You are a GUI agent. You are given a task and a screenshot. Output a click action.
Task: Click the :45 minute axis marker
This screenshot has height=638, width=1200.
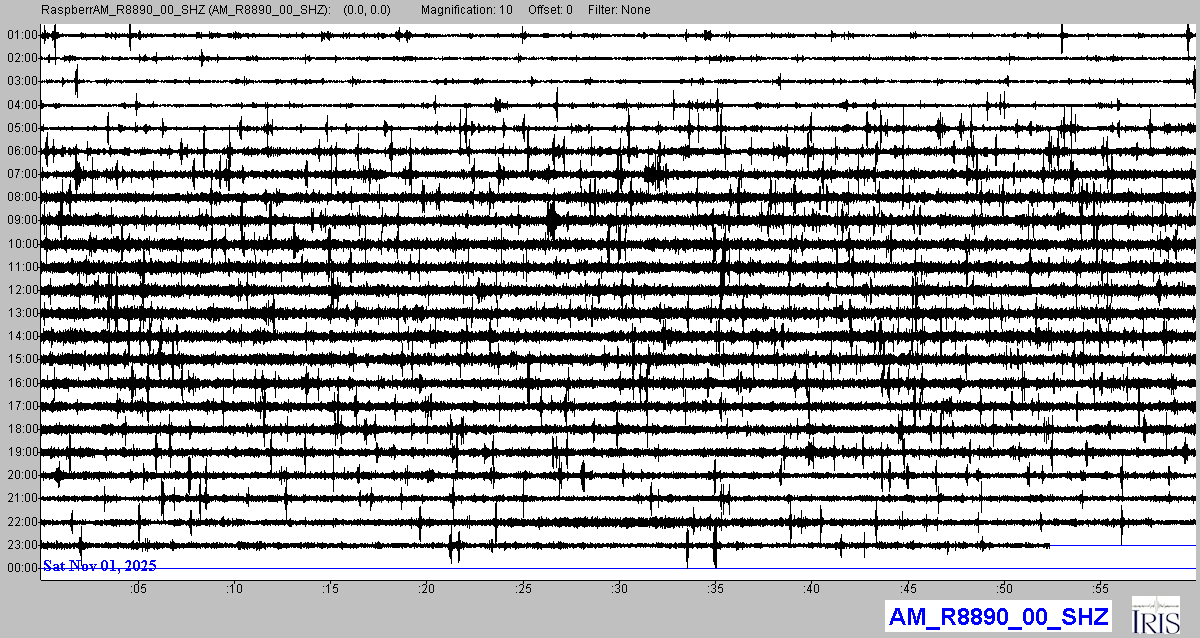909,589
